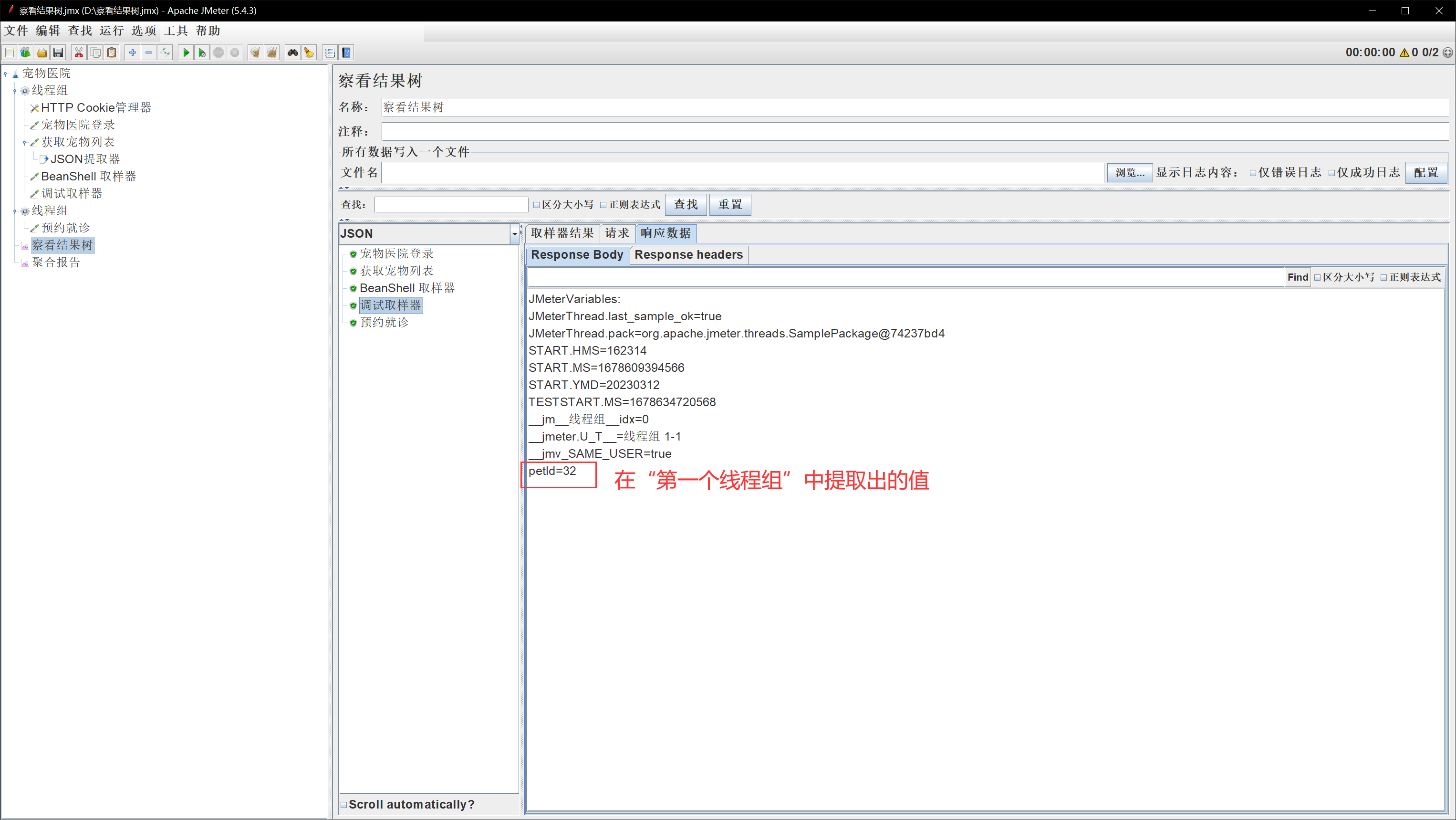Open the binoculars Search icon

click(292, 53)
